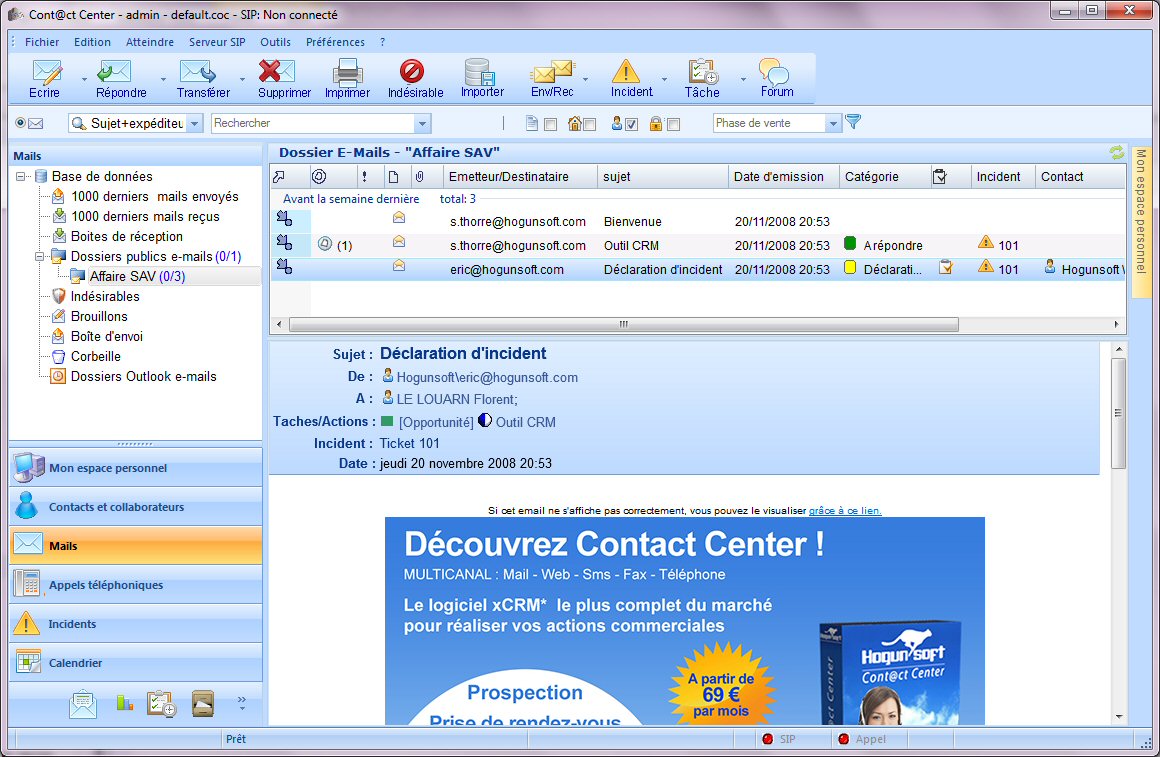Open the archive drawer shortcut icon

[203, 703]
